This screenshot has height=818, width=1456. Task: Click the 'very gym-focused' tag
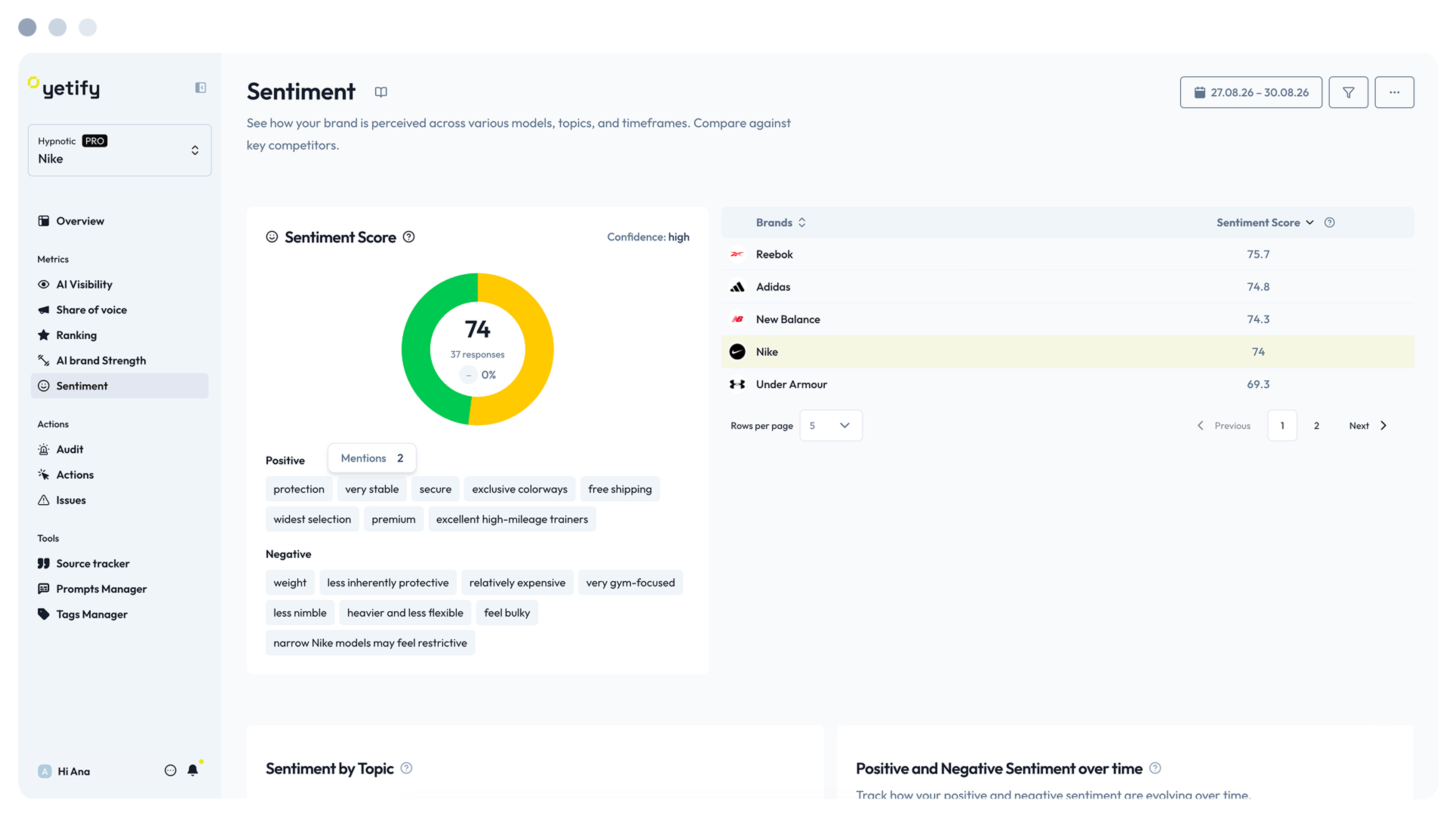(x=630, y=582)
